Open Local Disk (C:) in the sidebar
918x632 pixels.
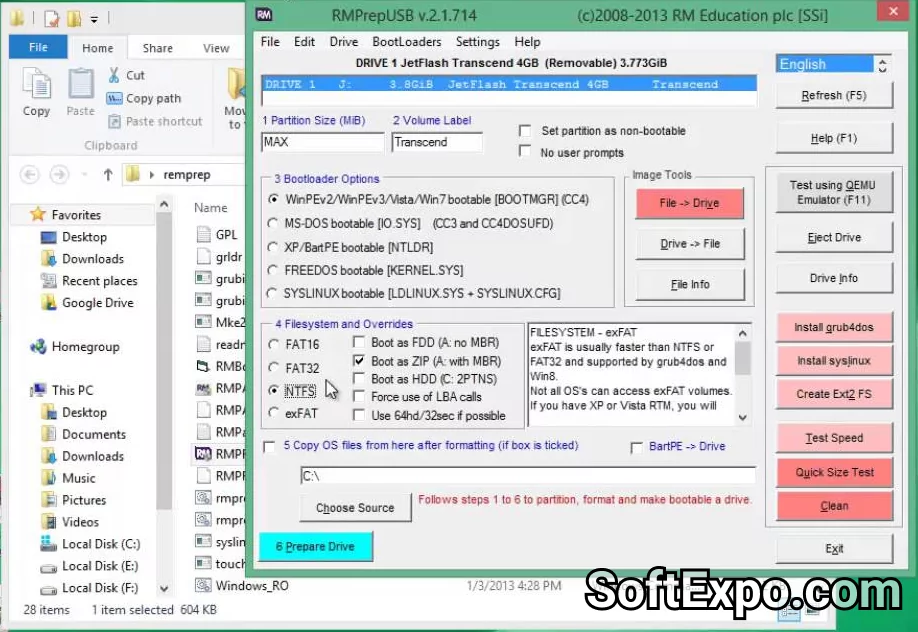click(48, 544)
